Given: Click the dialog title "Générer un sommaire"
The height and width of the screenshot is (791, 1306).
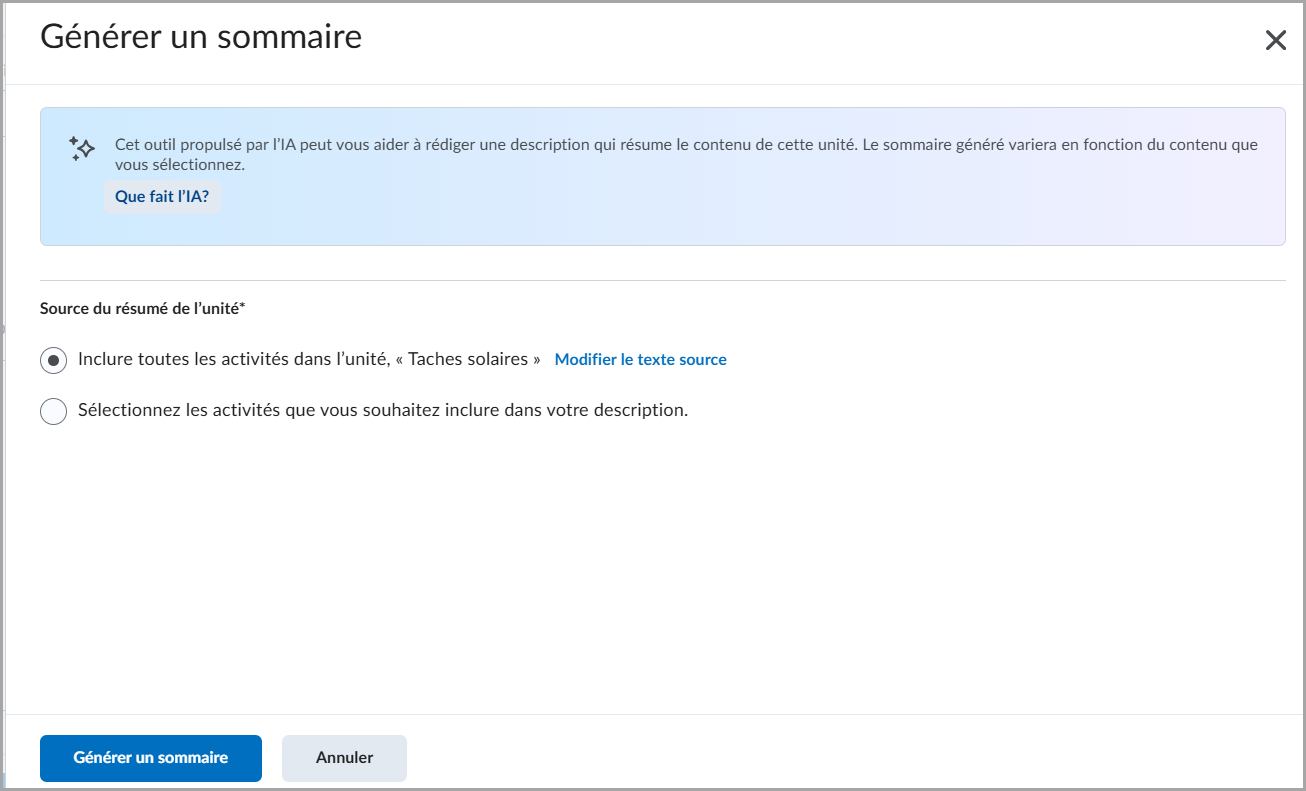Looking at the screenshot, I should pos(200,36).
